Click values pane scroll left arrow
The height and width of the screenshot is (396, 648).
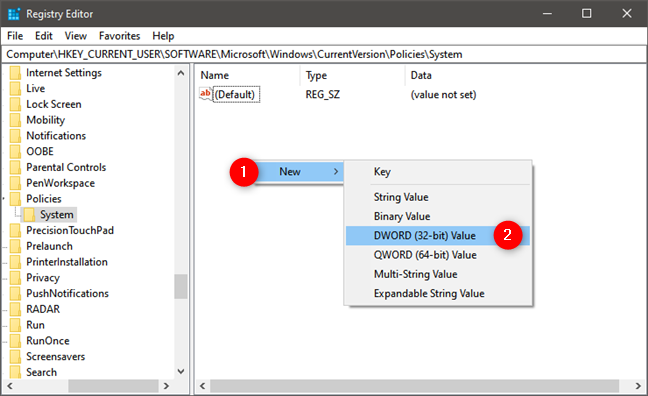[202, 386]
